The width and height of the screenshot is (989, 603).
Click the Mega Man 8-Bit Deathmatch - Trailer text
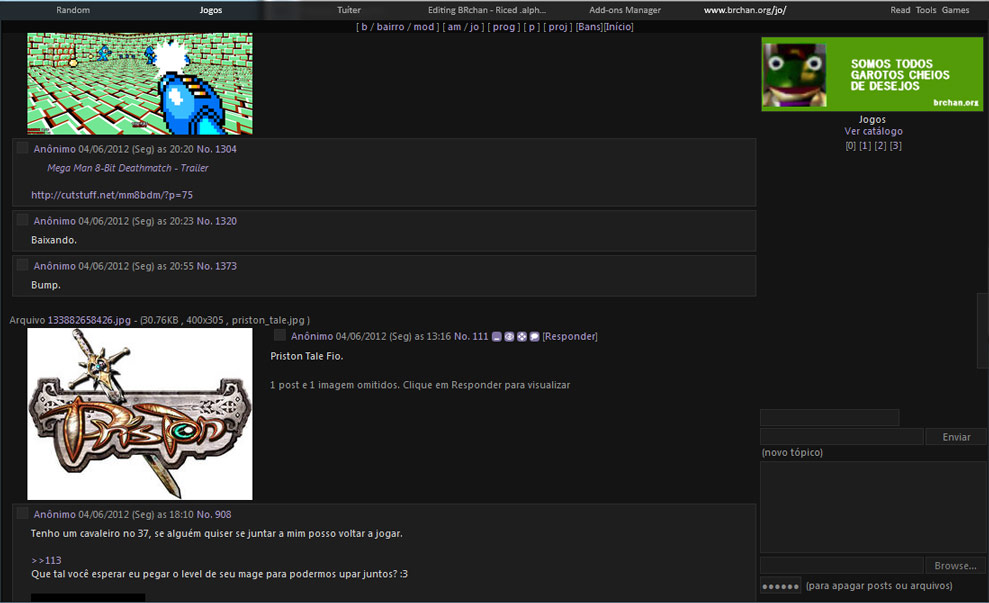pyautogui.click(x=127, y=168)
